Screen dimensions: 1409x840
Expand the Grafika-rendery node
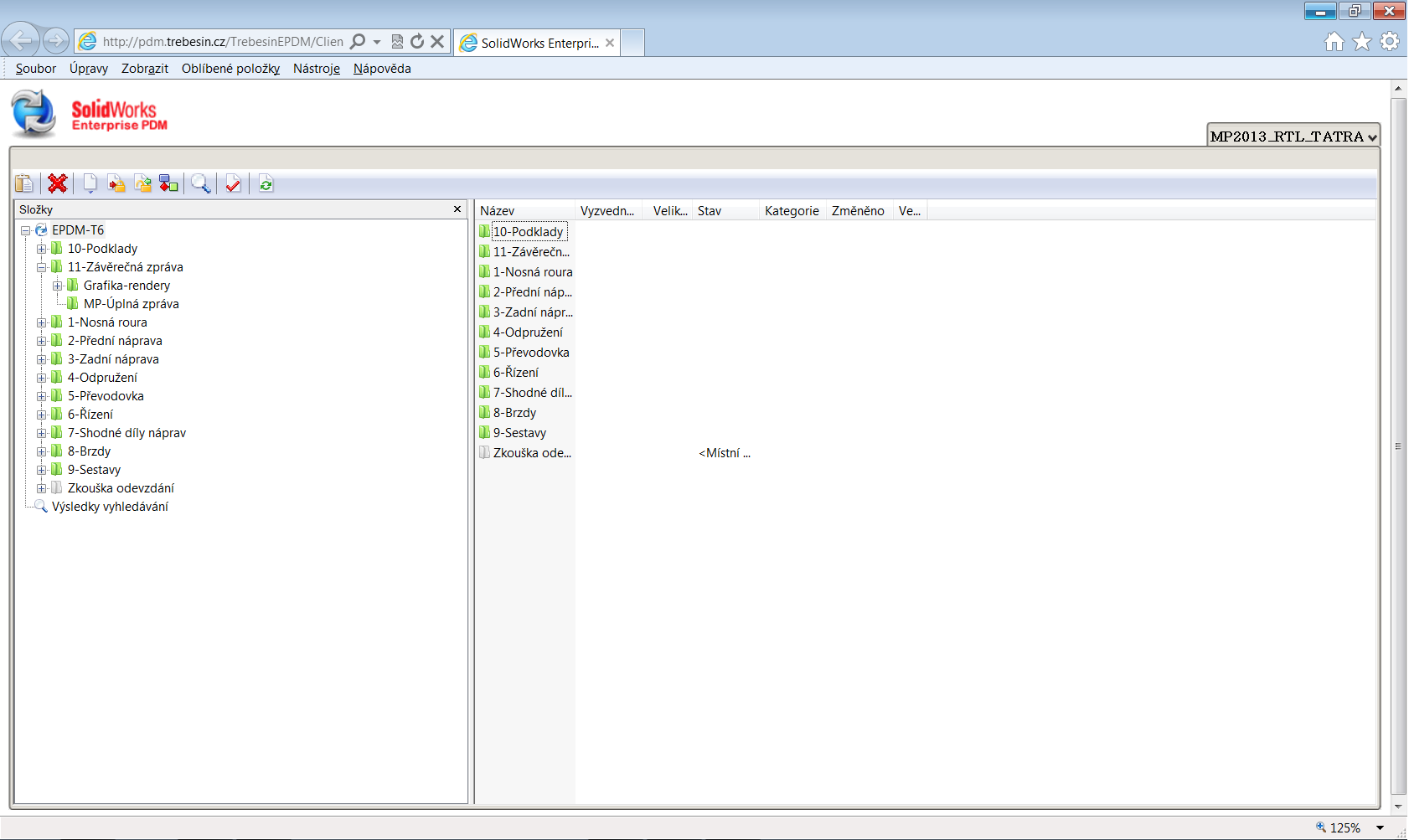click(x=58, y=286)
